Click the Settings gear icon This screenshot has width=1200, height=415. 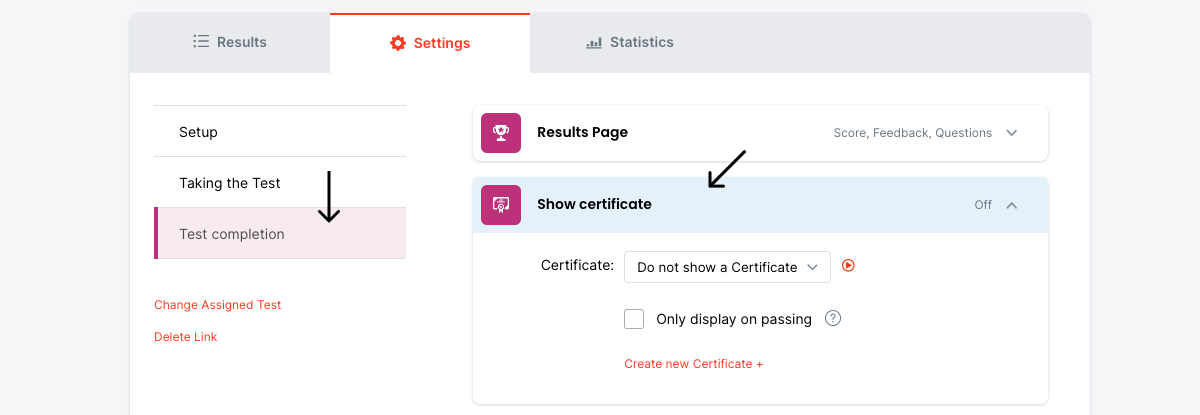coord(398,43)
